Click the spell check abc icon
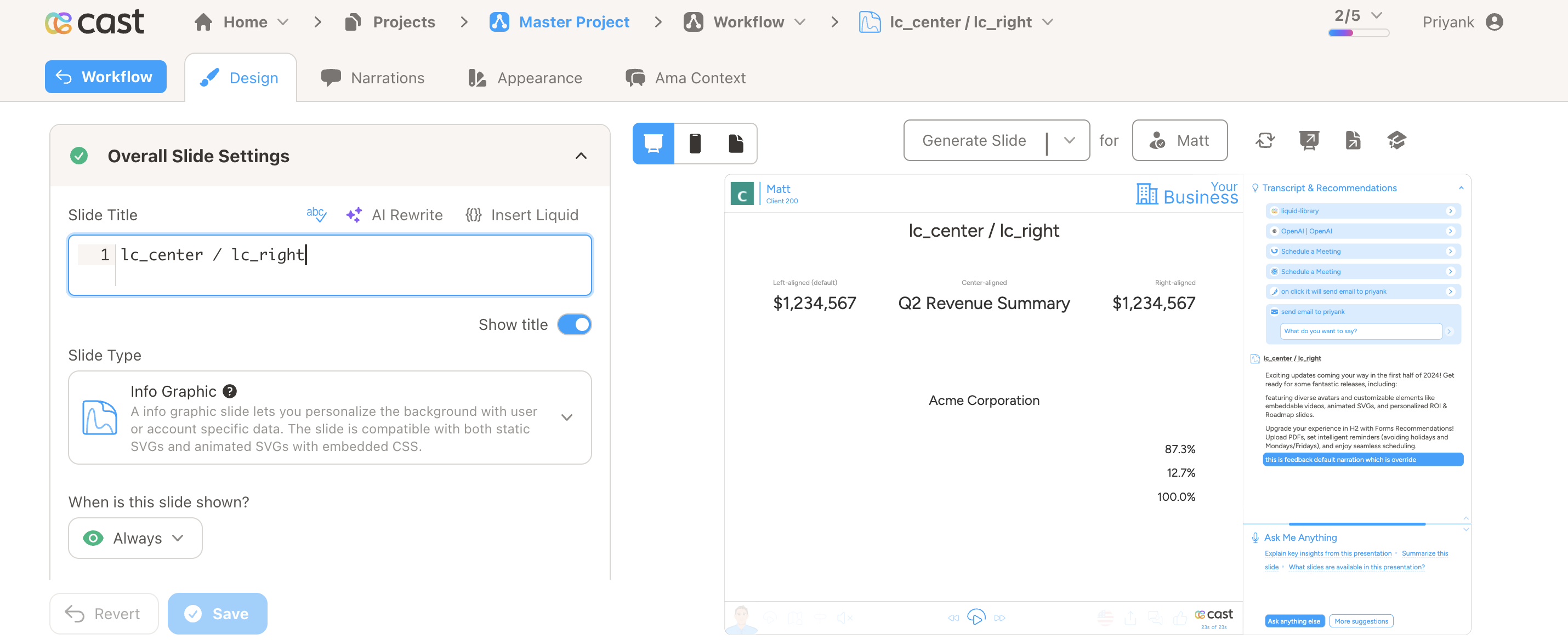This screenshot has width=1568, height=640. 316,214
